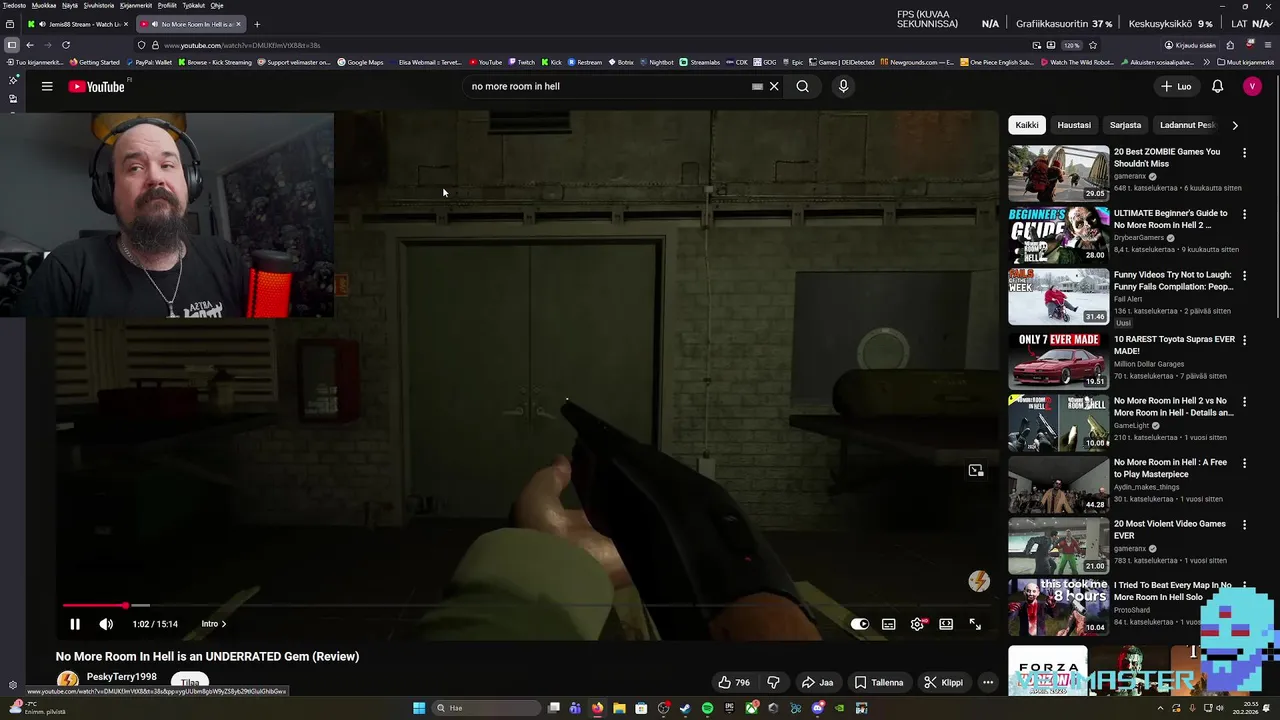Click the video cast/miniplayer overlay icon
The image size is (1280, 720).
(976, 470)
